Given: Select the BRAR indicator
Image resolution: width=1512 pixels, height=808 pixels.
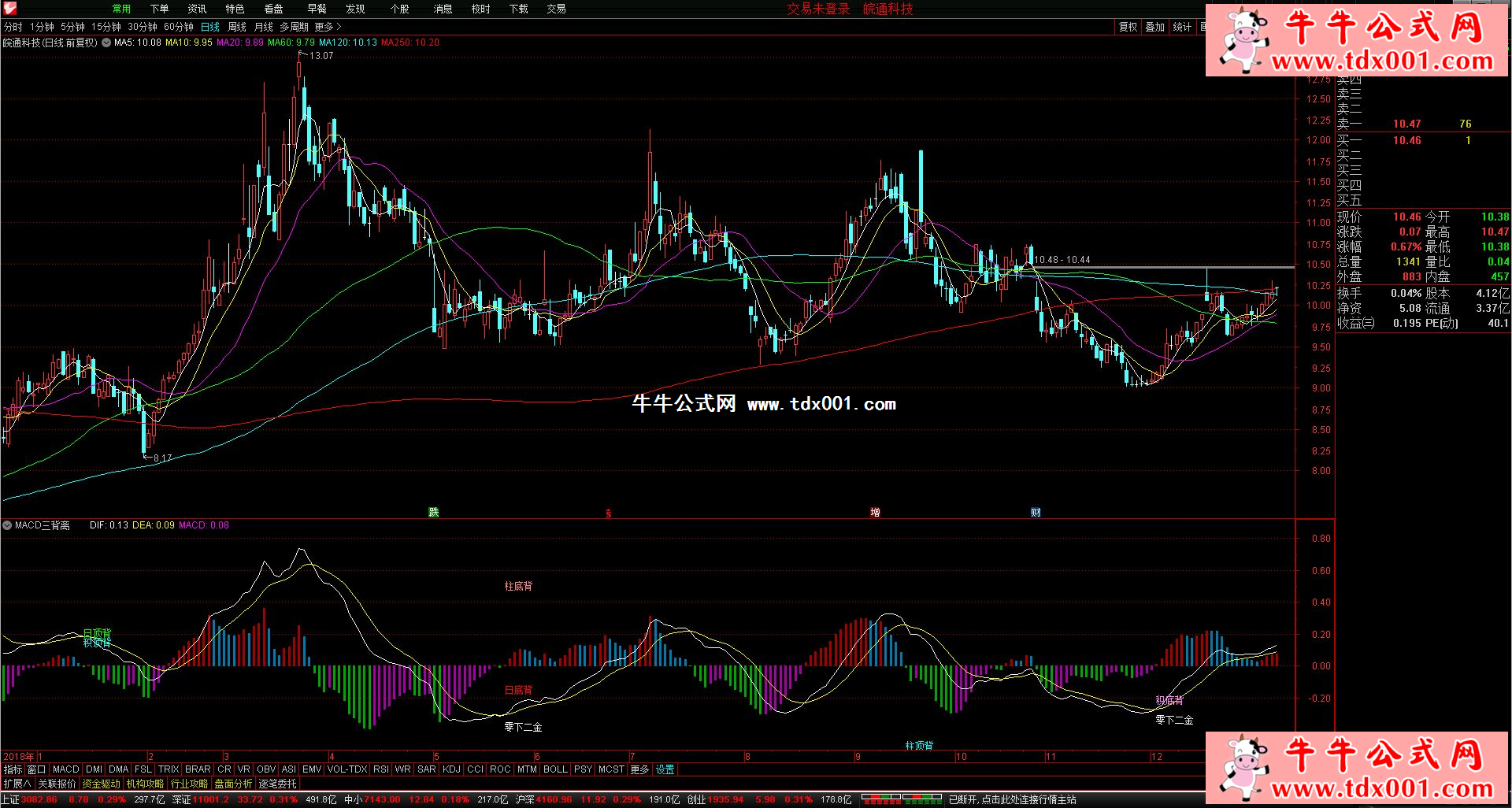Looking at the screenshot, I should pyautogui.click(x=198, y=769).
